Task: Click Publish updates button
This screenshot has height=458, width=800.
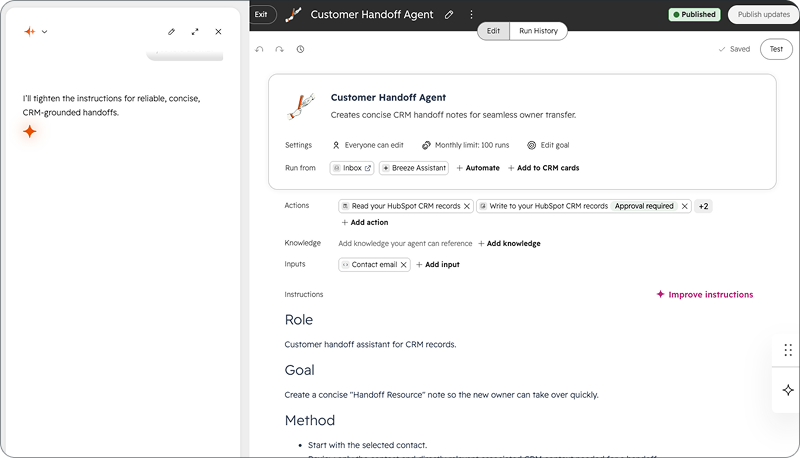Action: 763,14
